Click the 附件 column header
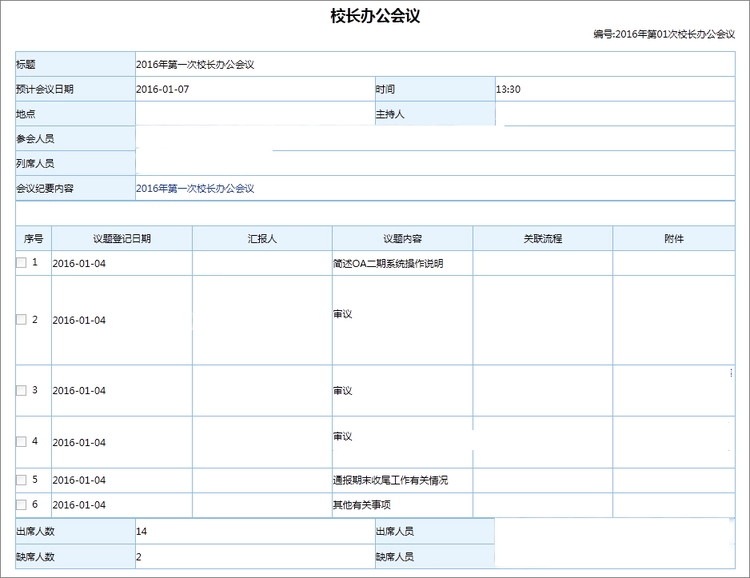750x578 pixels. (x=674, y=239)
